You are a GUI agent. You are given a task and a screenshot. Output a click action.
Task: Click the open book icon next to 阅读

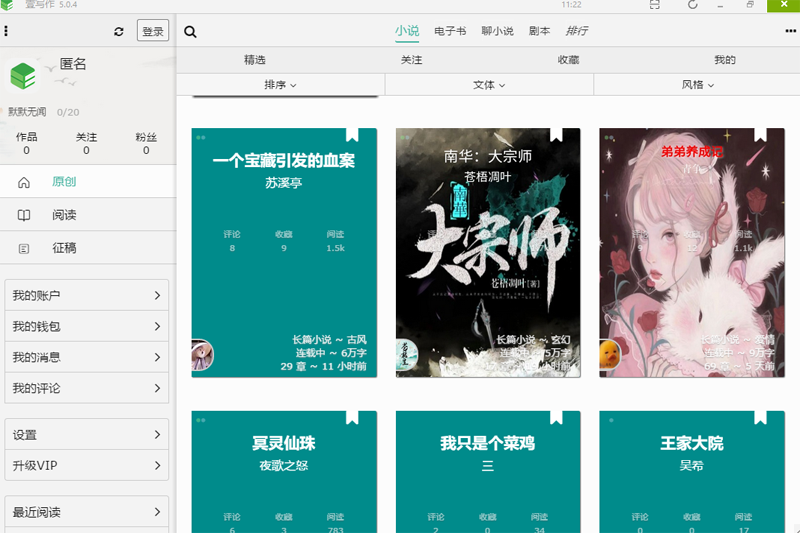pos(24,215)
